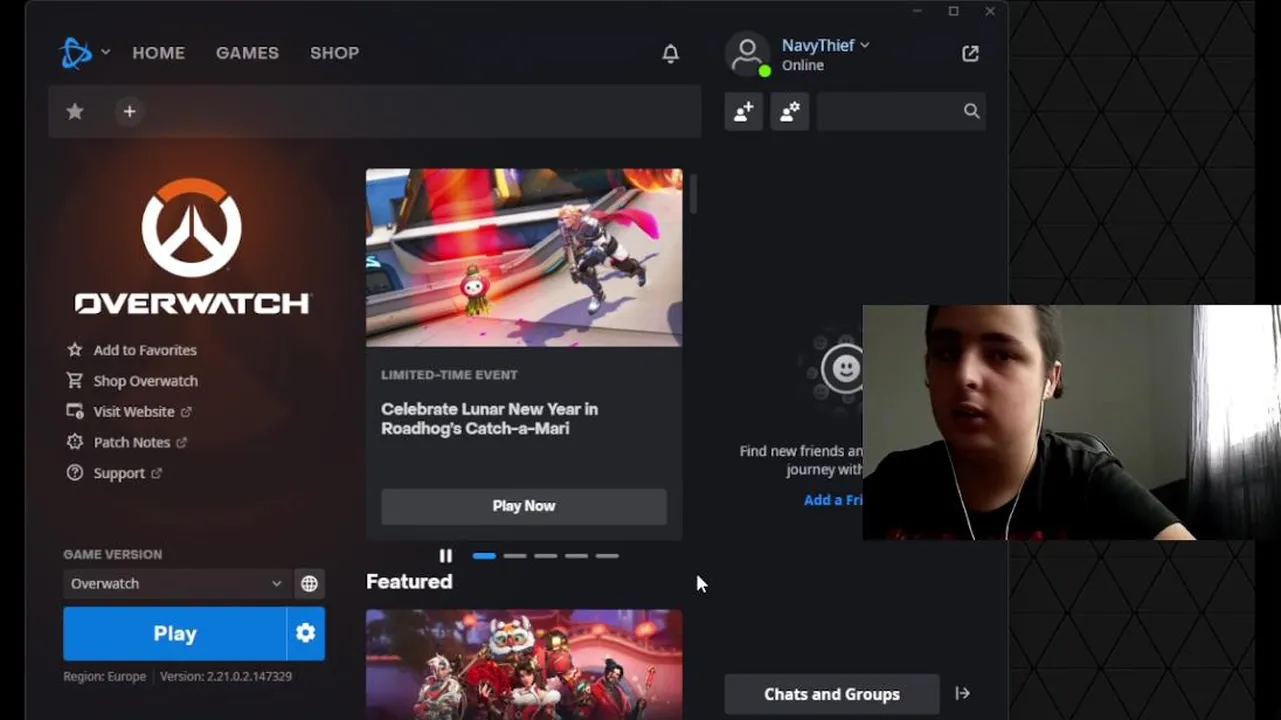
Task: Open game settings gear next to Play
Action: [x=306, y=634]
